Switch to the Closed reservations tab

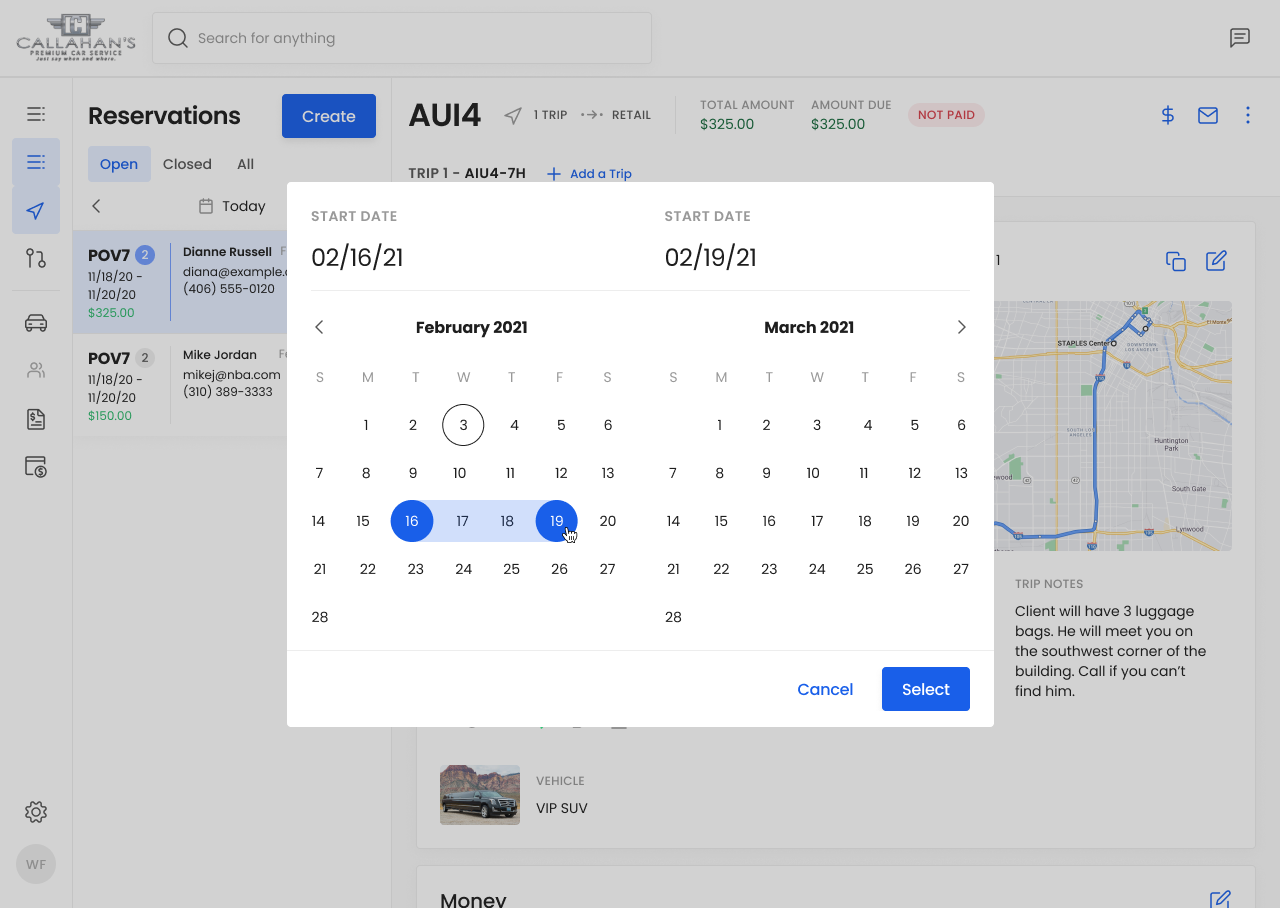(187, 164)
